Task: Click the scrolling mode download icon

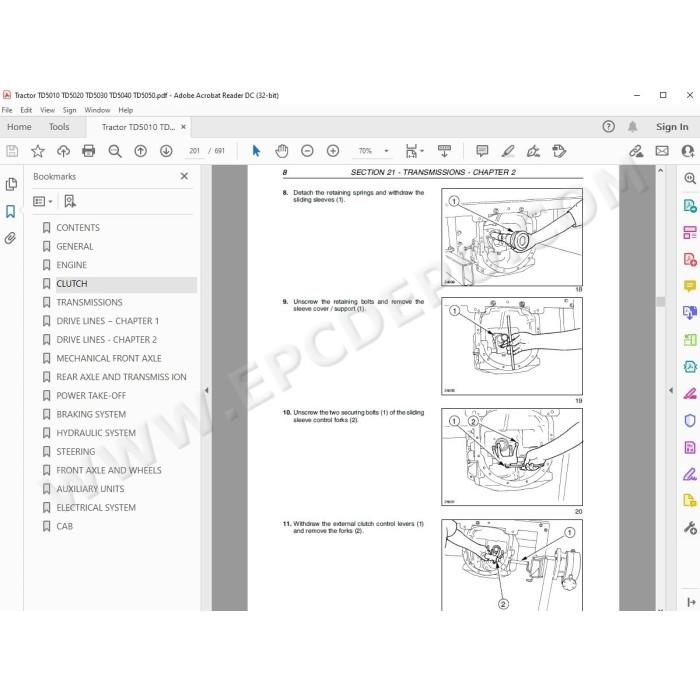Action: [x=444, y=151]
